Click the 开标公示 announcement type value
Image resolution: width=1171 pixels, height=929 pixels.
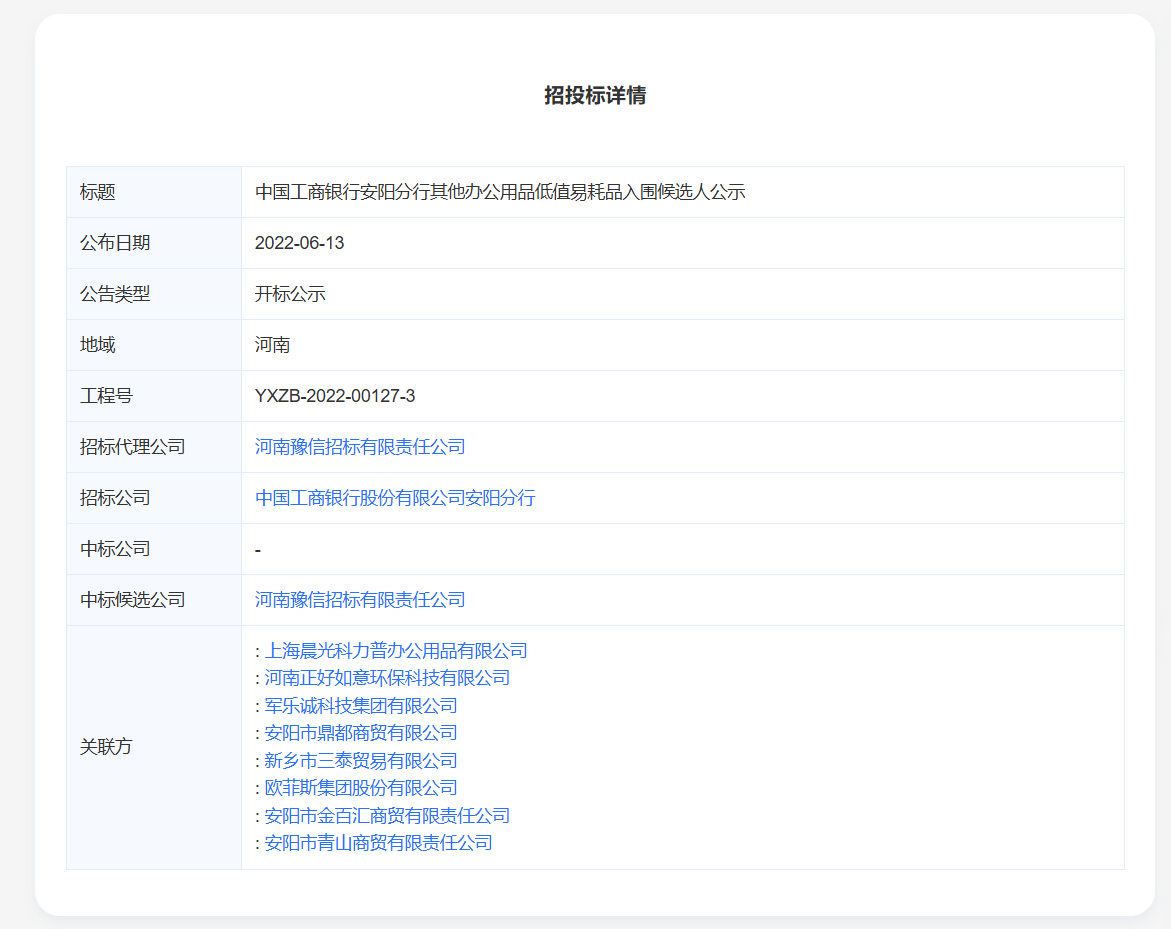(x=290, y=294)
